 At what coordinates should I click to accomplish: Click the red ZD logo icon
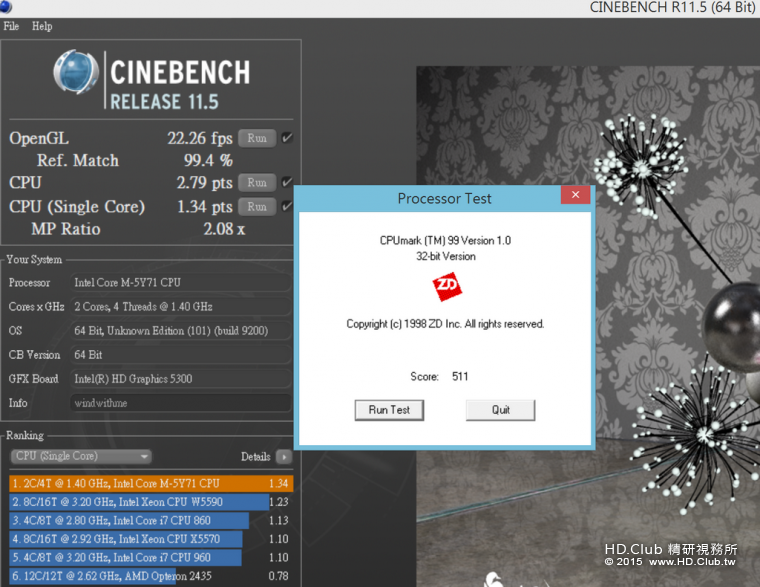pos(445,288)
